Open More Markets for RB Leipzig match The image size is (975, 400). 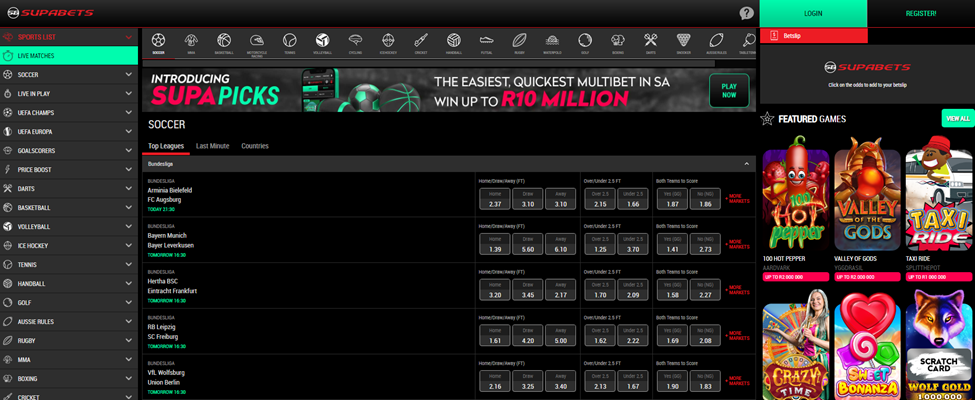738,336
